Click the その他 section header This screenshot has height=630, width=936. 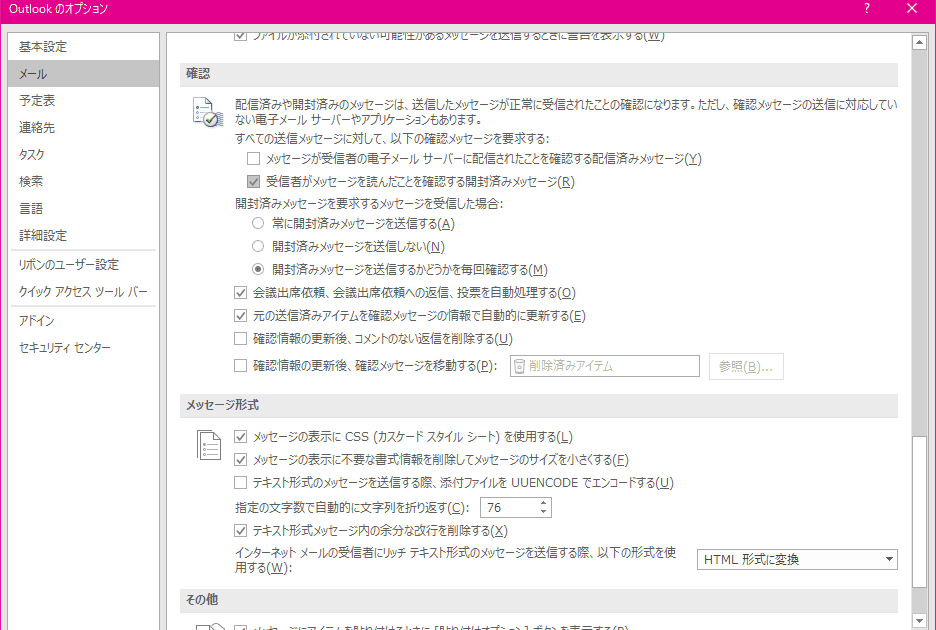point(538,600)
